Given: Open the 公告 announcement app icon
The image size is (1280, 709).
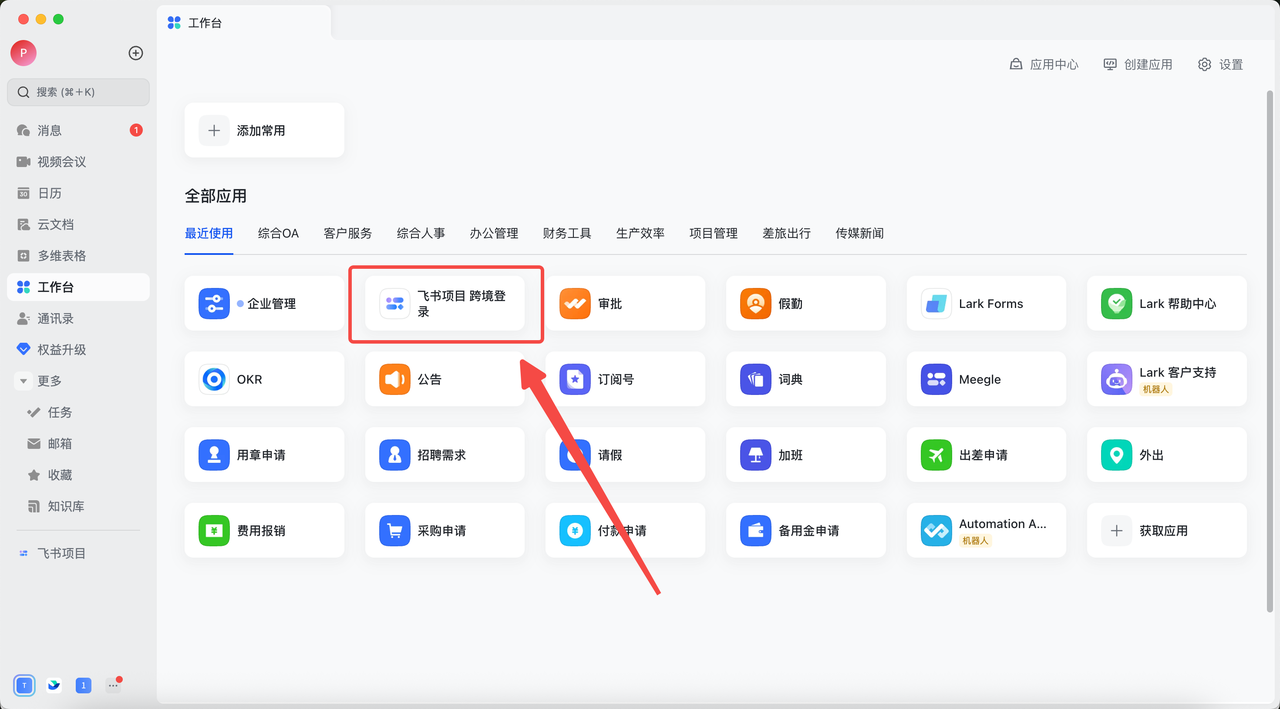Looking at the screenshot, I should 395,379.
